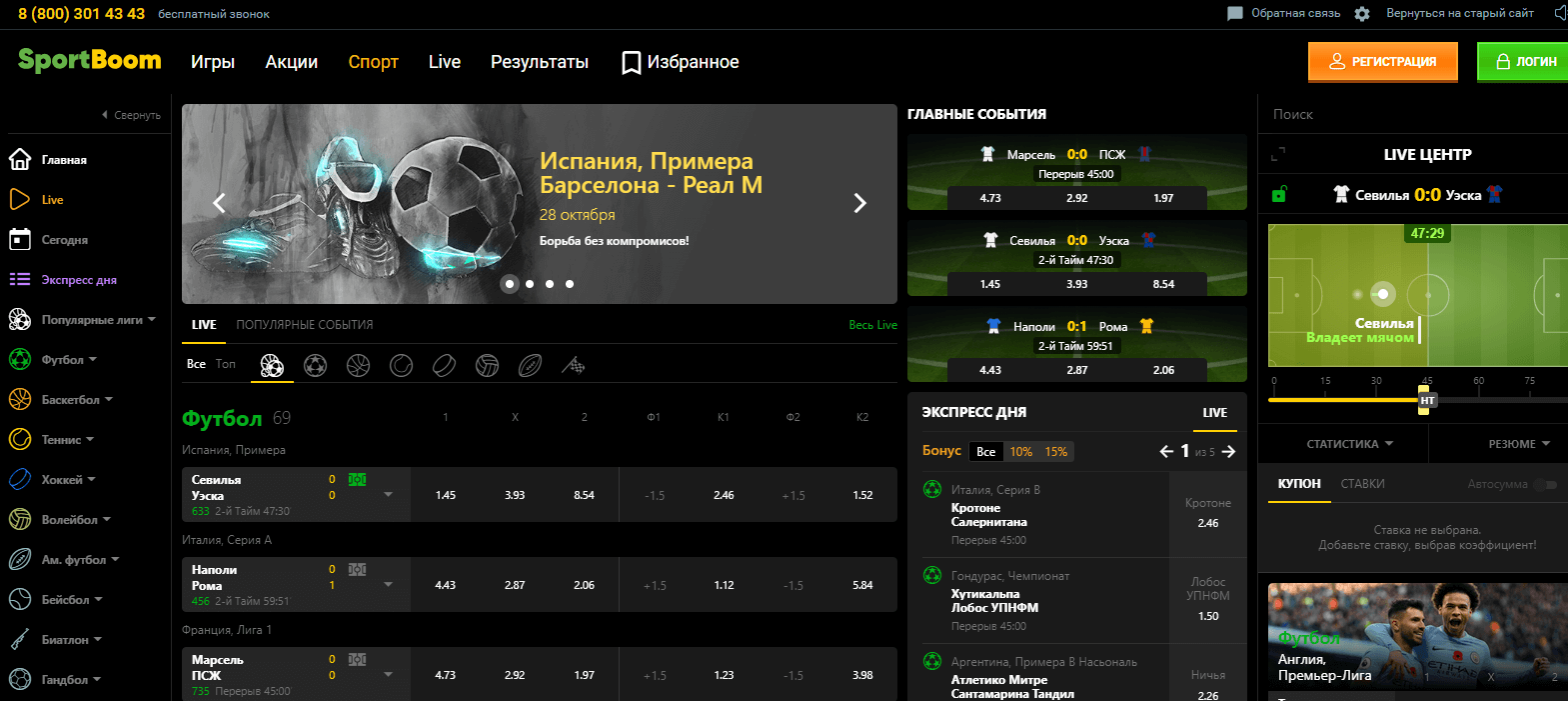Open the Главная home icon in sidebar

(20, 159)
